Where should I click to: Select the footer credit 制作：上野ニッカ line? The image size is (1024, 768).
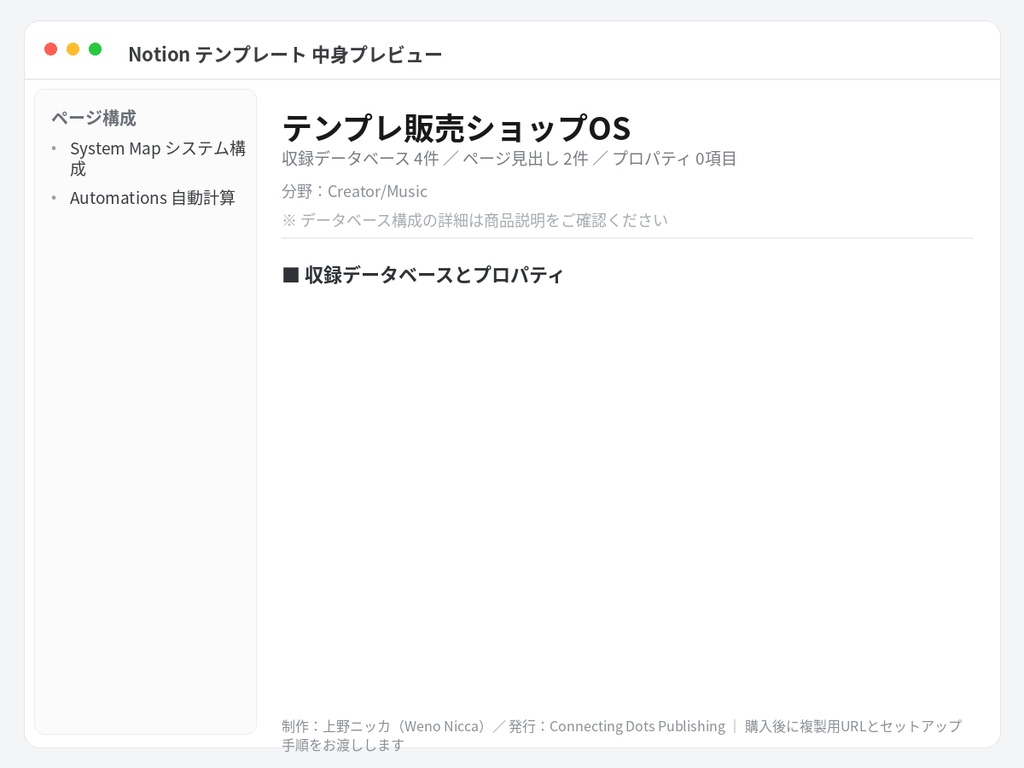621,735
